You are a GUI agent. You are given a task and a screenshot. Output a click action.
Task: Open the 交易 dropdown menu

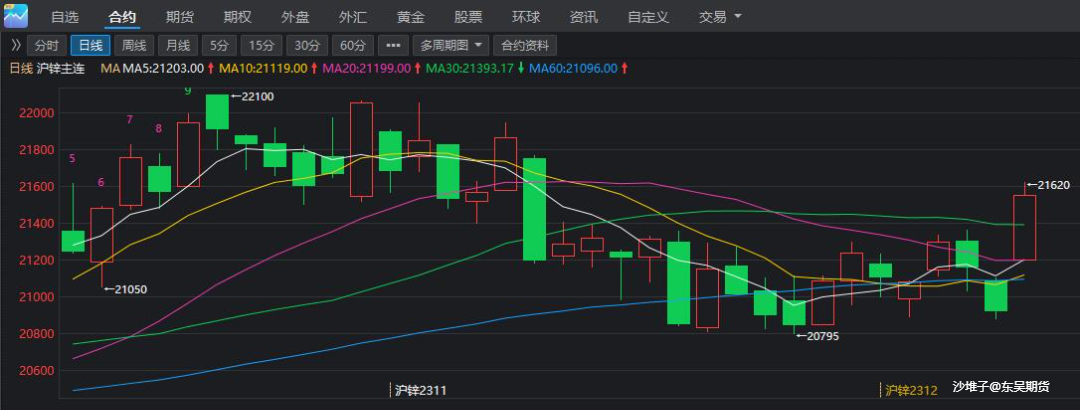tap(720, 17)
